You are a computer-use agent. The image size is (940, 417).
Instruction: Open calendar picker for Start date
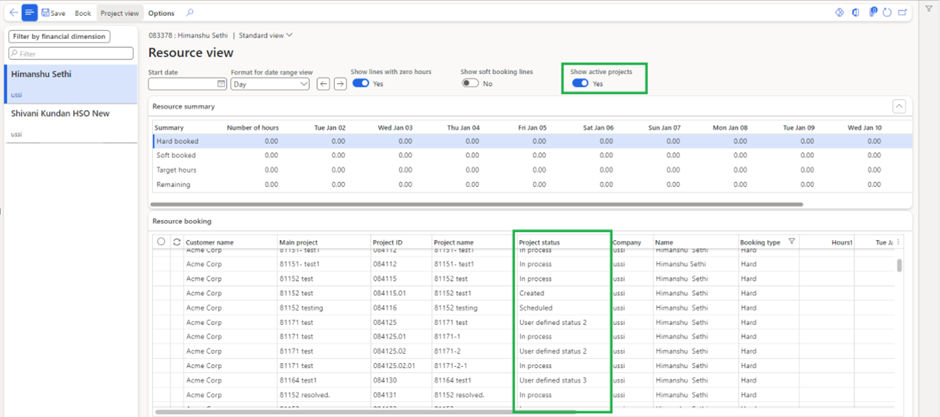(x=221, y=84)
